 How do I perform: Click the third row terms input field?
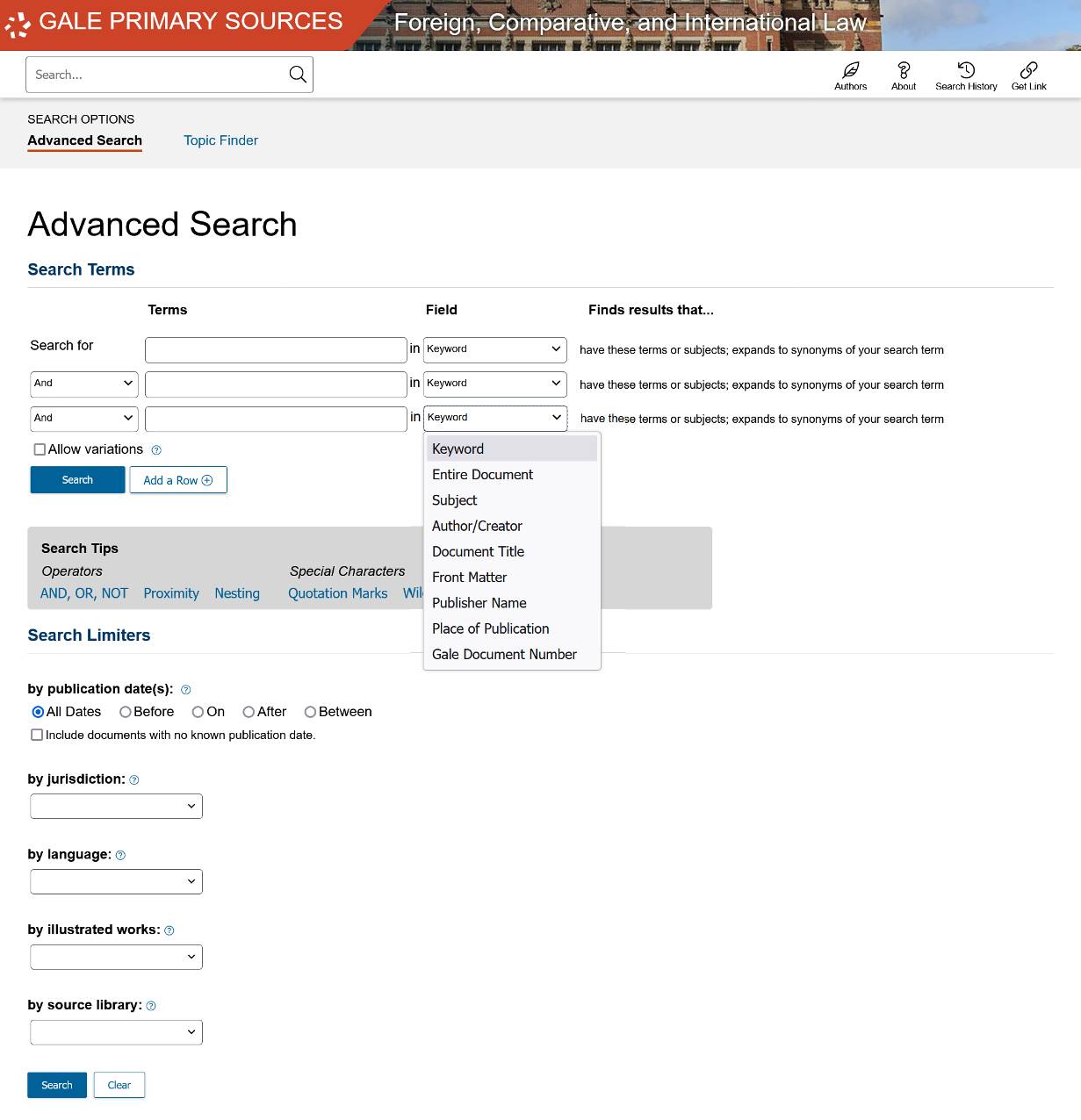276,418
